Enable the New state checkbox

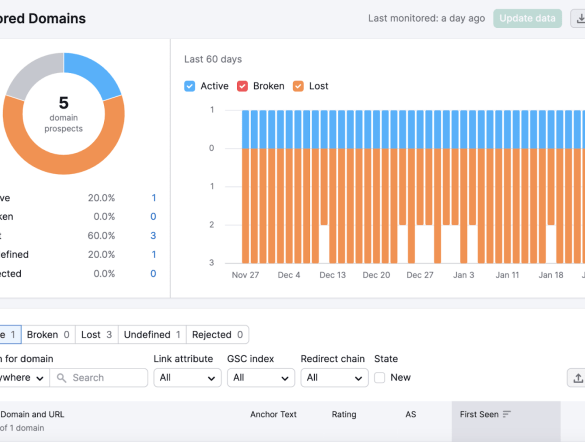379,377
